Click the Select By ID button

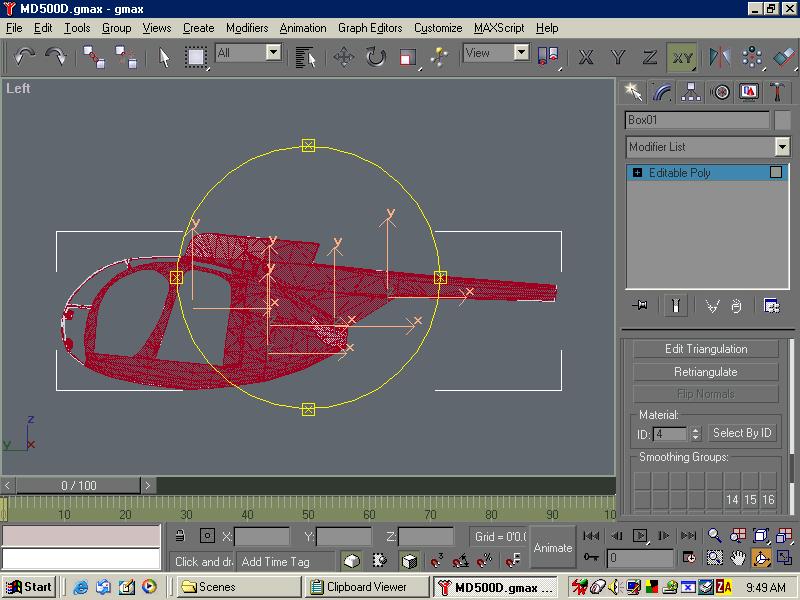(x=741, y=433)
